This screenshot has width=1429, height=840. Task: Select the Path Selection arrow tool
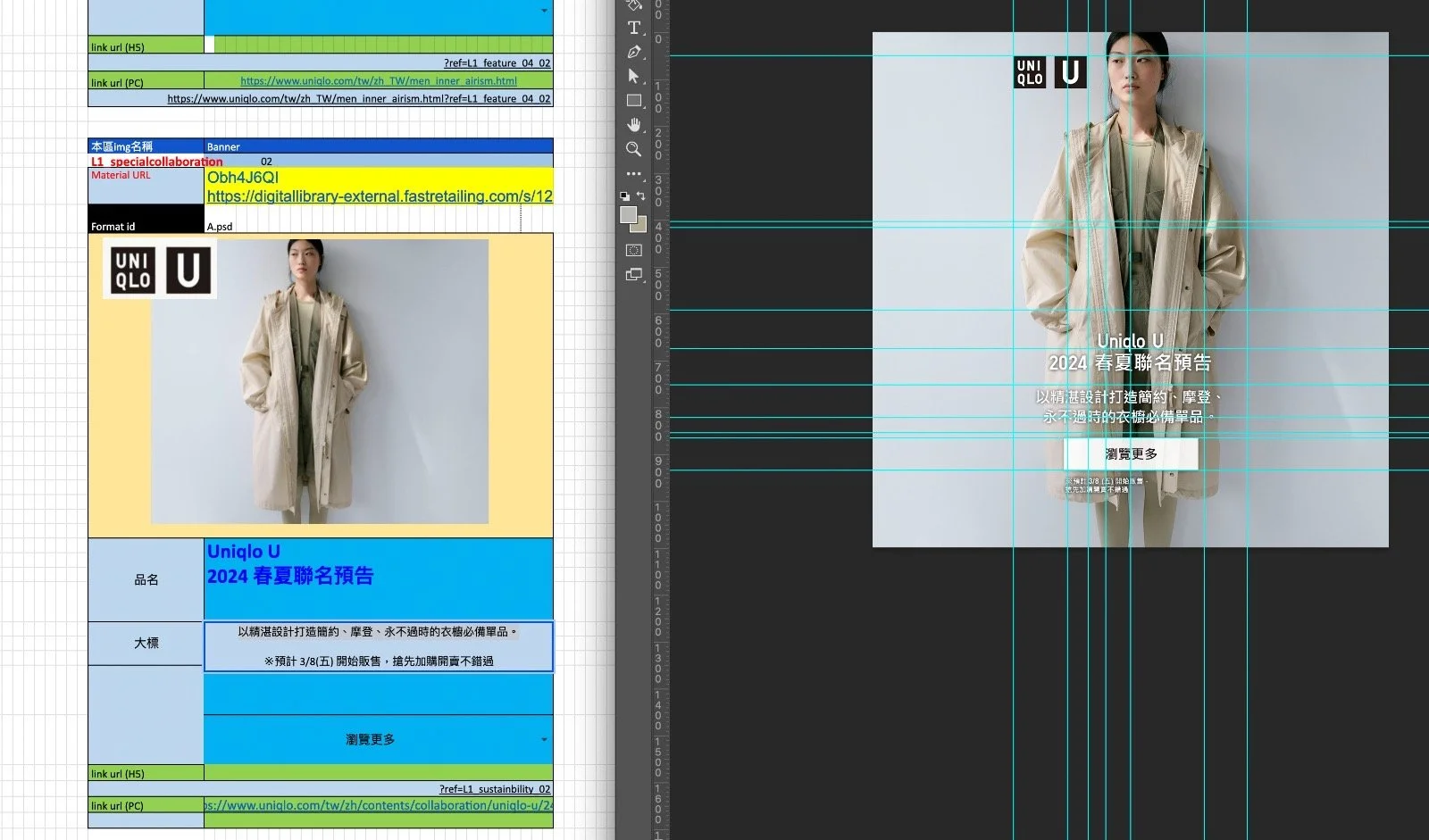pyautogui.click(x=634, y=76)
